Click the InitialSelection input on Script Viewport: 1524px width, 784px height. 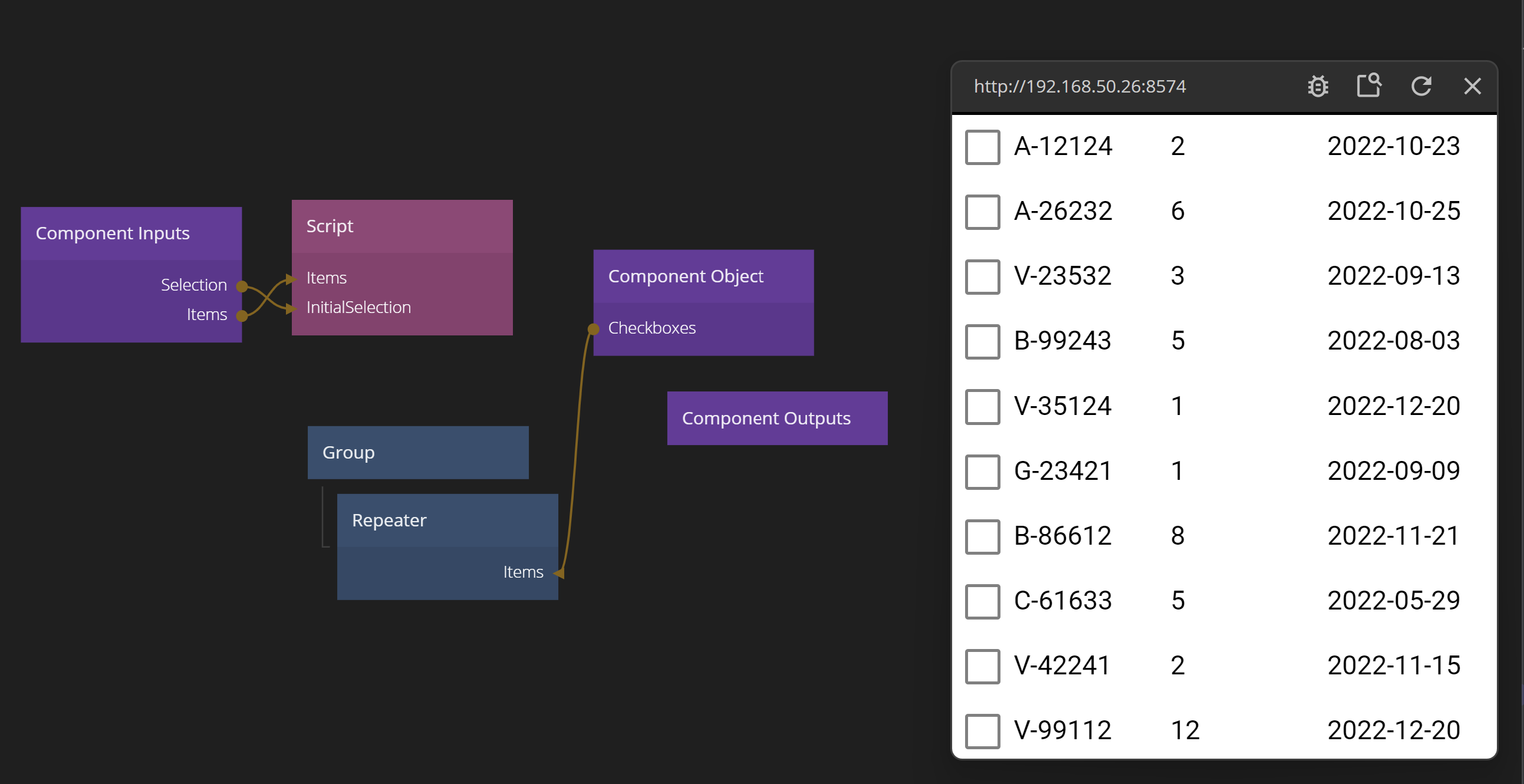358,308
